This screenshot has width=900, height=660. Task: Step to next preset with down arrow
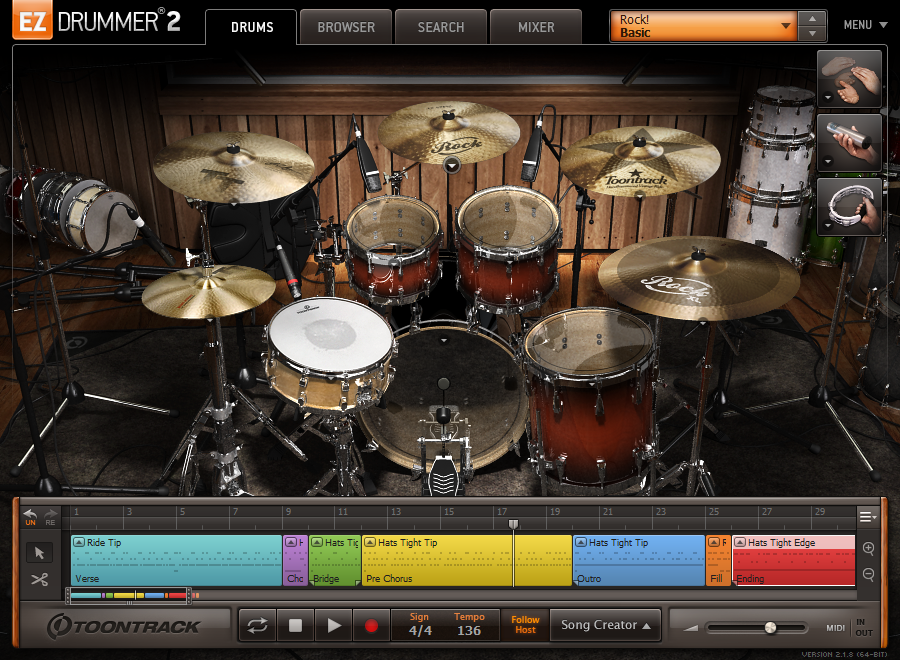pos(812,33)
